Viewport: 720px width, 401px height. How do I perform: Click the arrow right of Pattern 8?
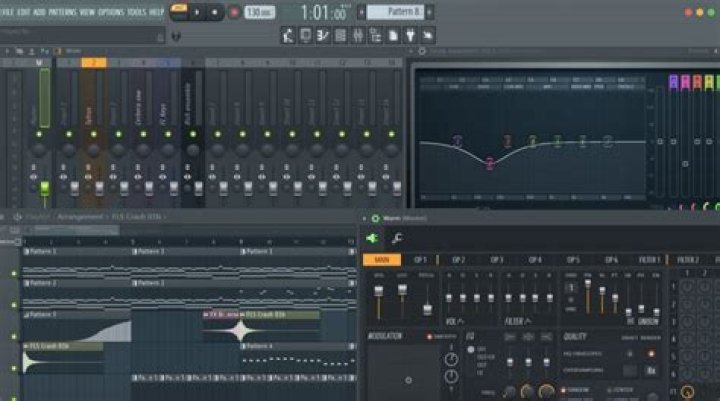430,12
